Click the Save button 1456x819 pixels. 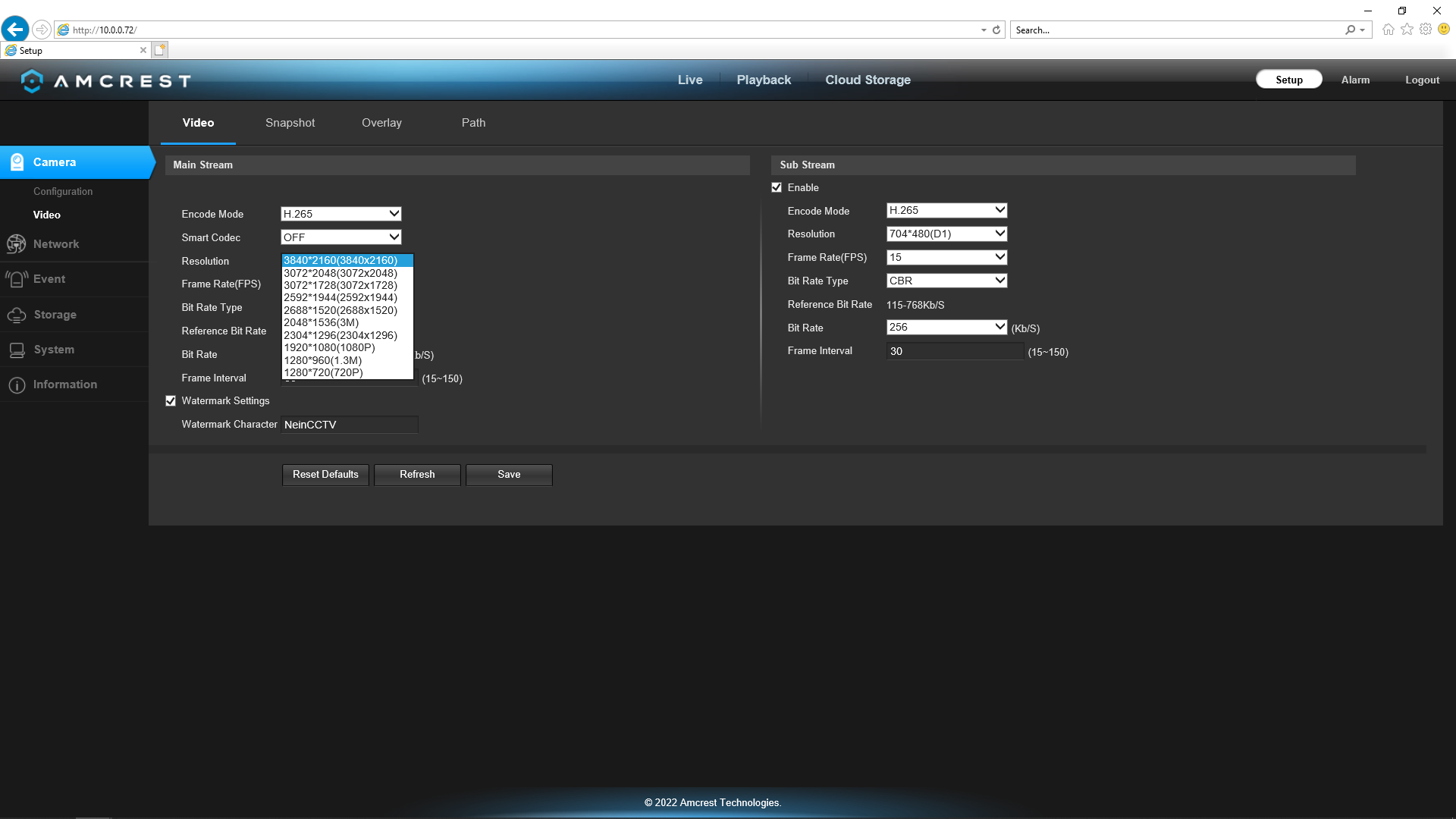509,475
